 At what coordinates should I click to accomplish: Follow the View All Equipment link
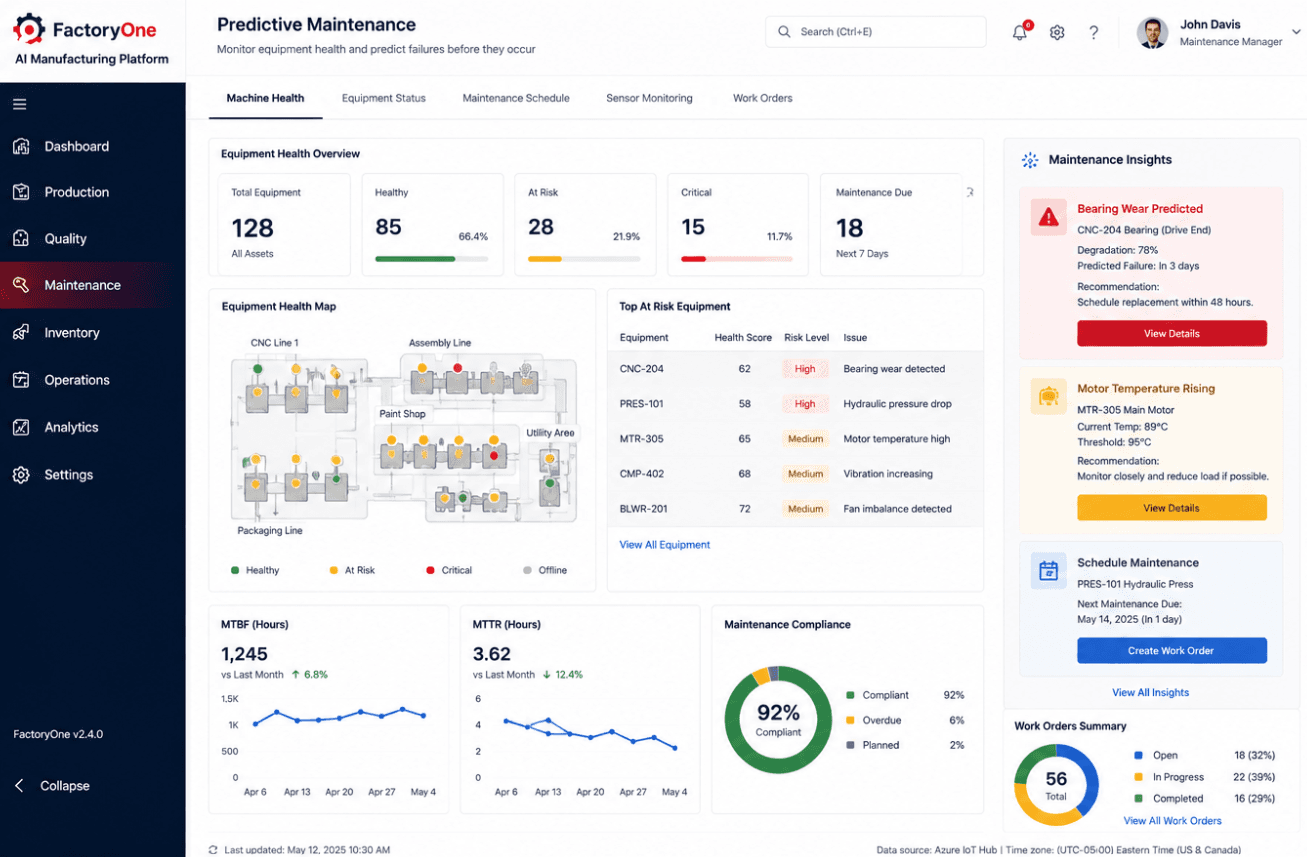[x=664, y=545]
